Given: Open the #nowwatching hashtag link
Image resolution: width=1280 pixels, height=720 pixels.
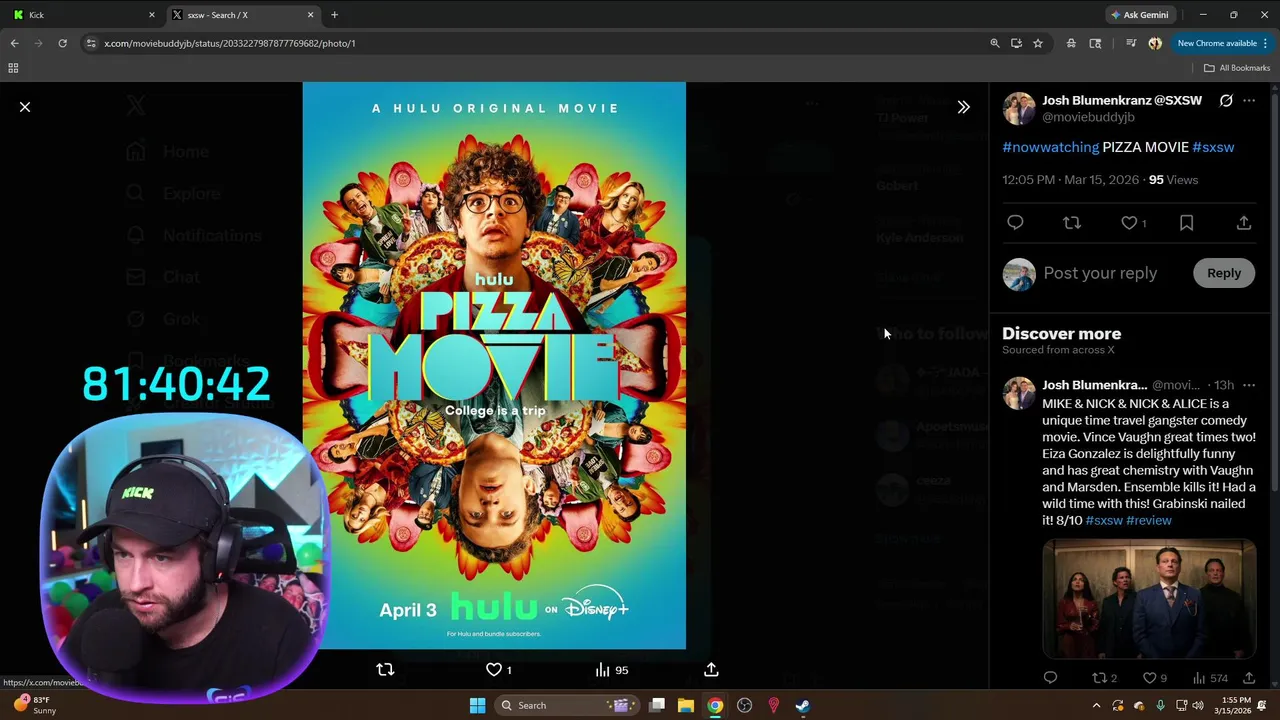Looking at the screenshot, I should [x=1050, y=147].
